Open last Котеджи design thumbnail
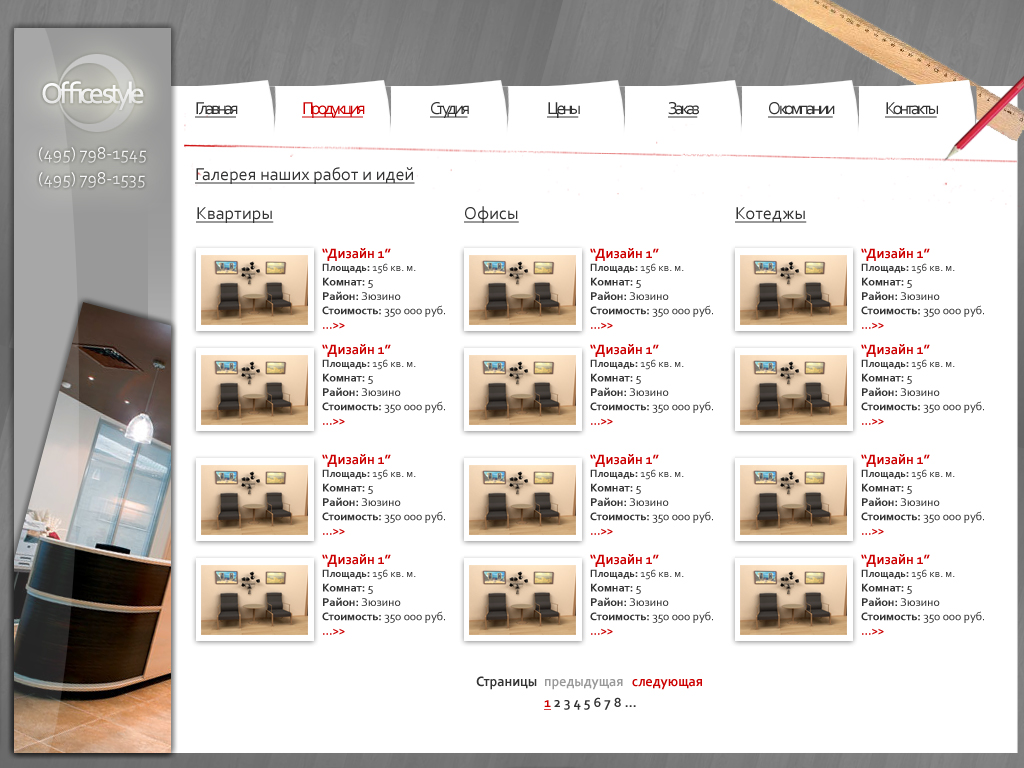Viewport: 1024px width, 768px height. click(793, 600)
